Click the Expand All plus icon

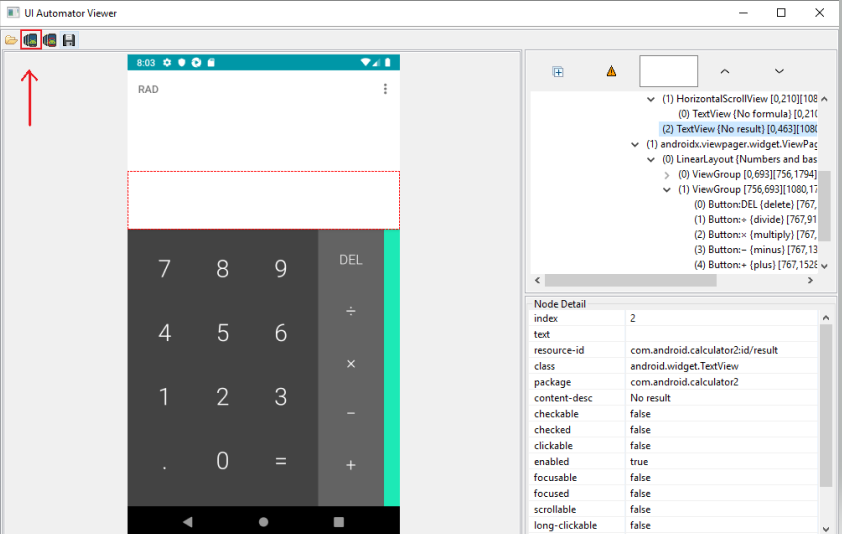point(558,71)
